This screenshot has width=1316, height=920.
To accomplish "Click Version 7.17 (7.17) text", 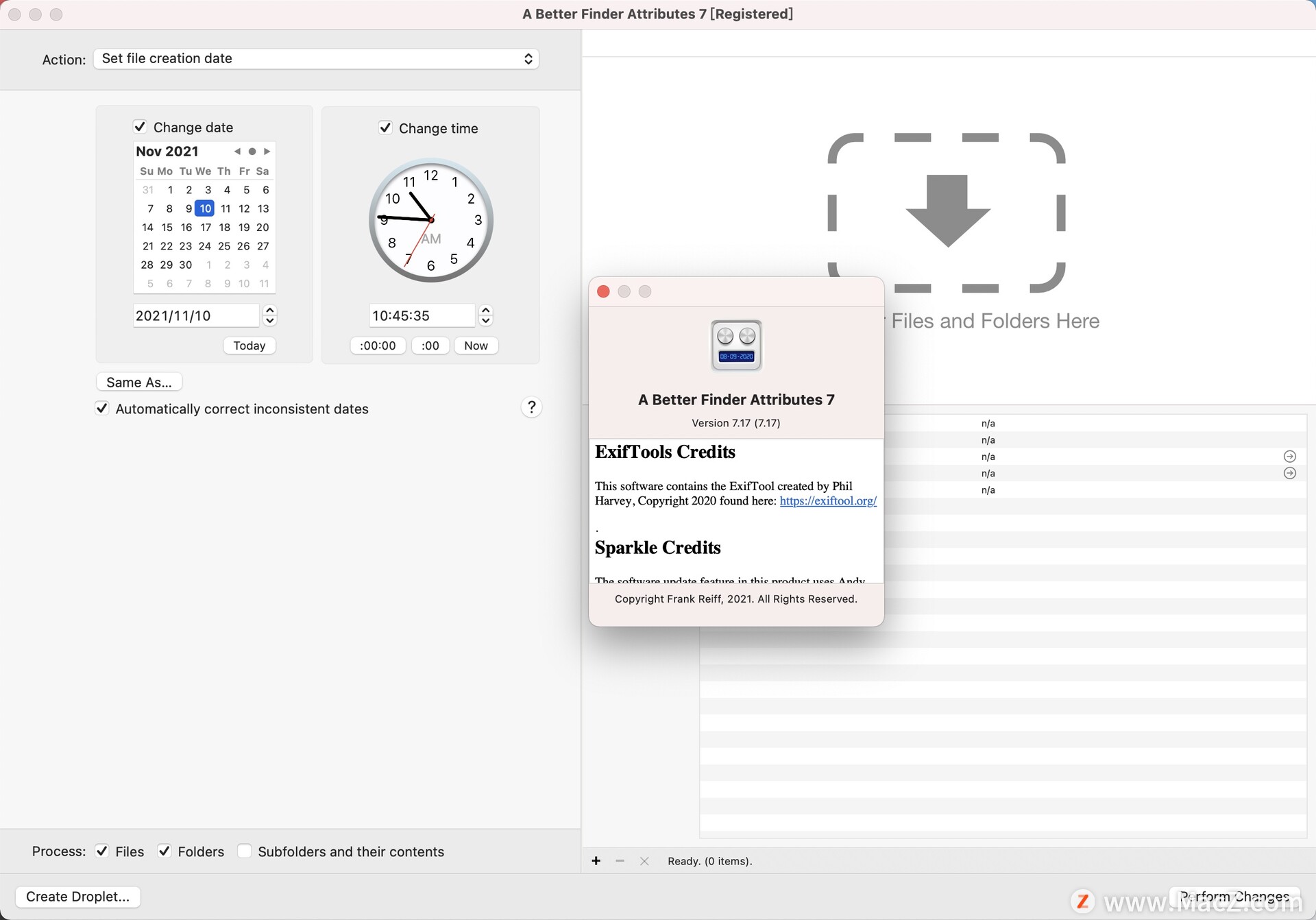I will click(736, 423).
